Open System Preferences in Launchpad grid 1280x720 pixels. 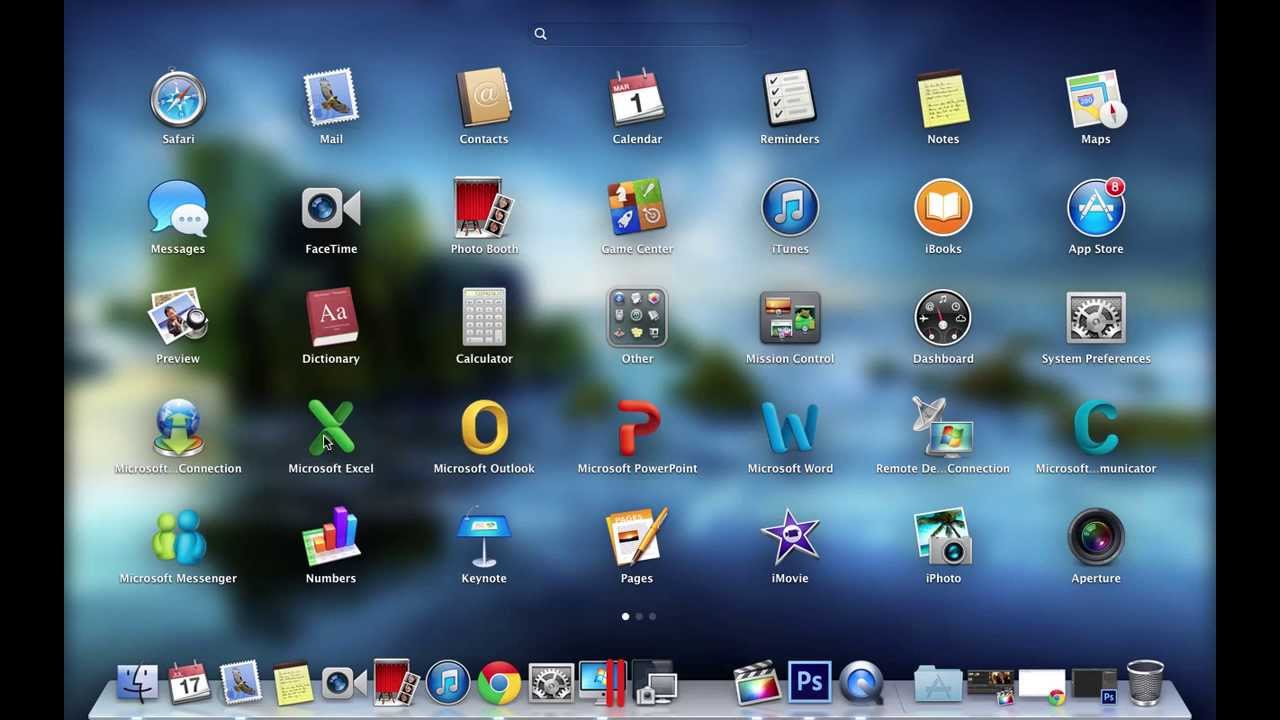point(1096,319)
